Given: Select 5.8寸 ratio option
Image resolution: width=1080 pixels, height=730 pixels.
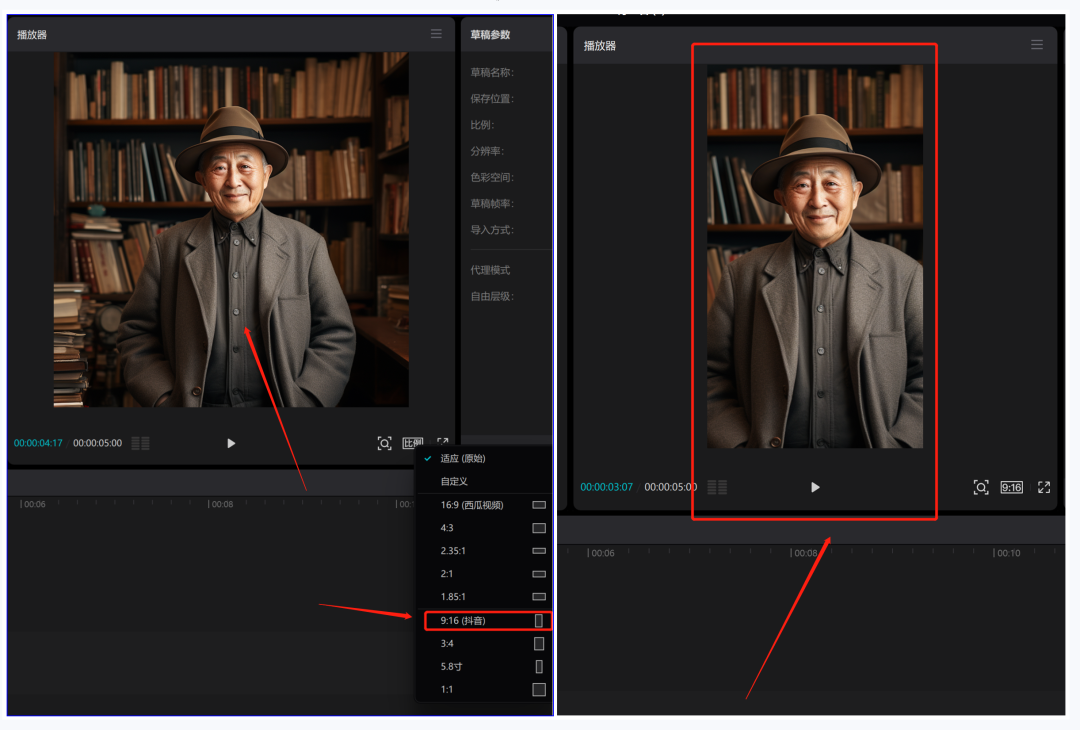Looking at the screenshot, I should tap(451, 667).
